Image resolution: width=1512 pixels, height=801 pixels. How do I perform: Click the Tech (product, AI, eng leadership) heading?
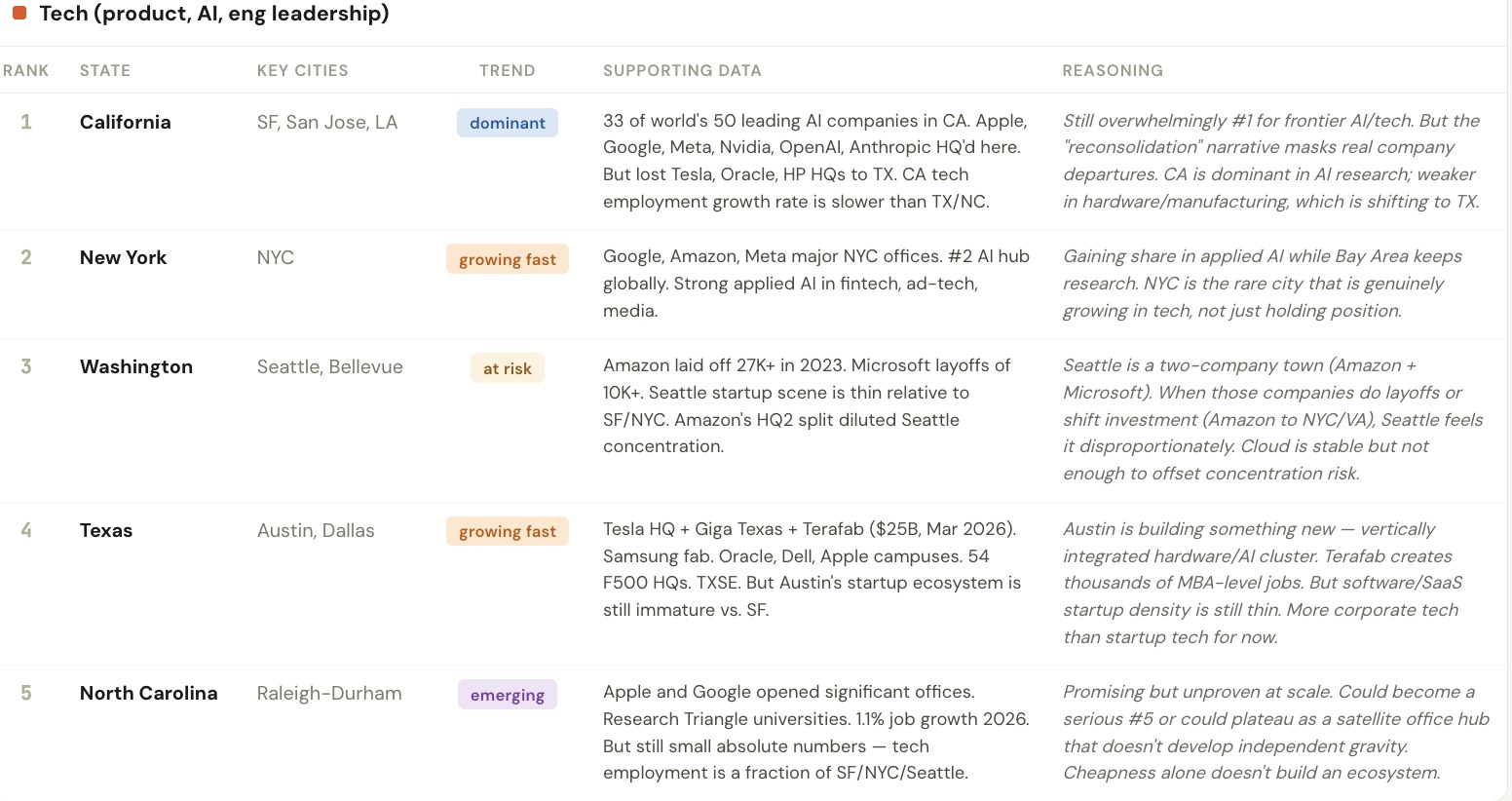213,14
